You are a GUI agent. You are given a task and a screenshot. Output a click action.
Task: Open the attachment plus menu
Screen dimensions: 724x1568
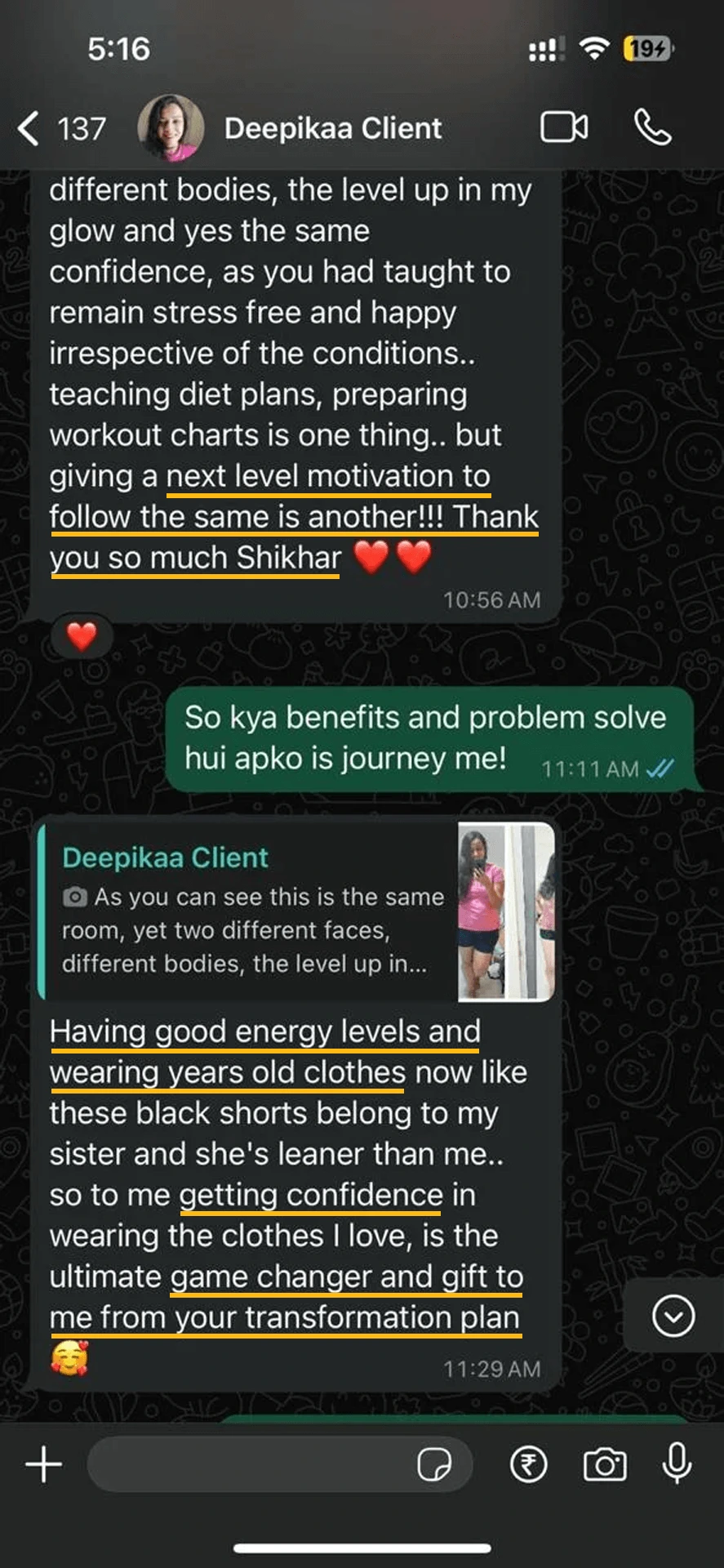44,1464
